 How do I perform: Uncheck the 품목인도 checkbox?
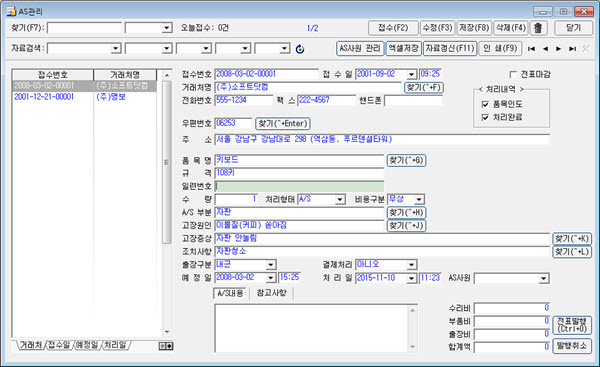pyautogui.click(x=485, y=104)
